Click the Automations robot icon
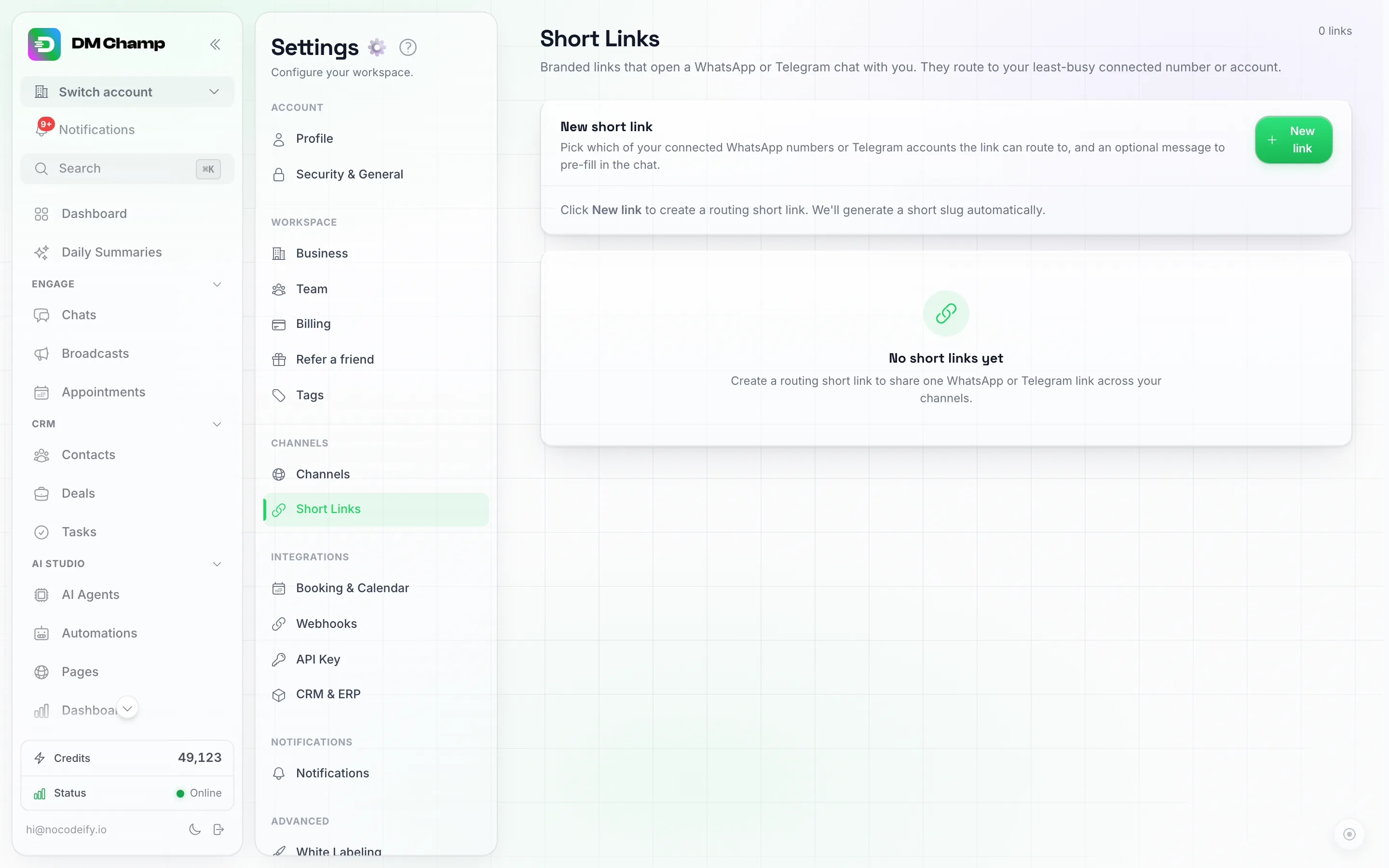 click(41, 633)
